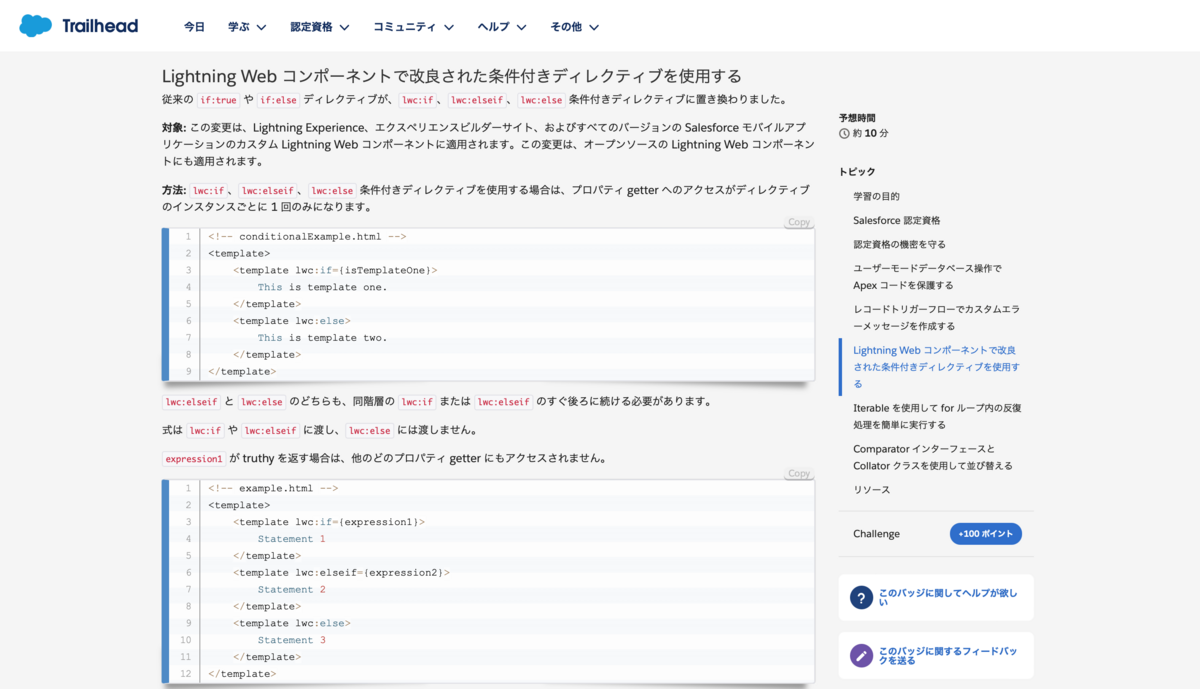Viewport: 1200px width, 689px height.
Task: Click the Trailhead cloud logo
Action: point(36,26)
